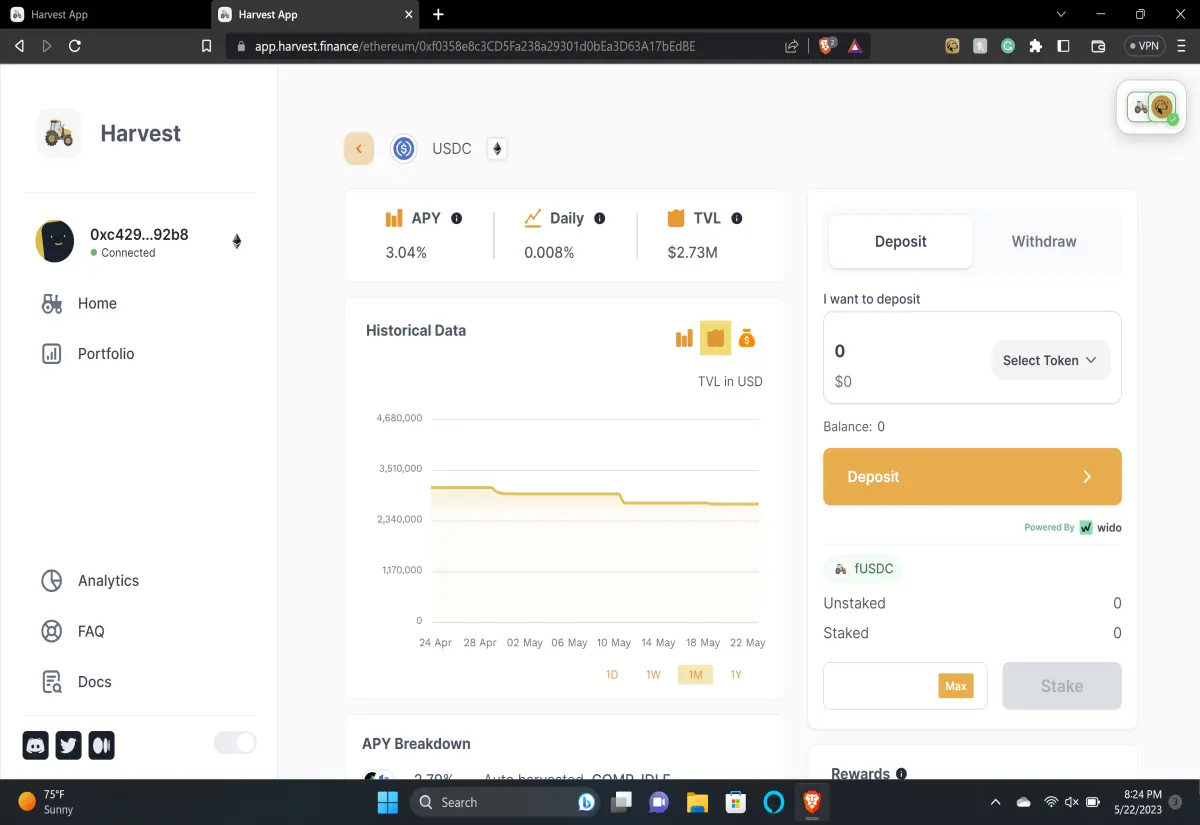Open Harvest Discord link
Image resolution: width=1200 pixels, height=825 pixels.
point(36,745)
